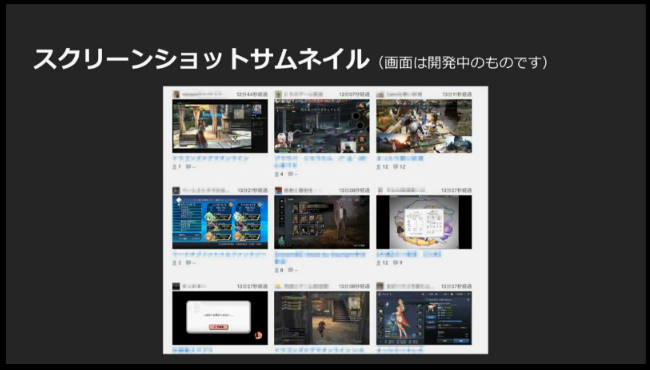Open the armored warrior collage thumbnail
The height and width of the screenshot is (370, 650).
click(424, 126)
